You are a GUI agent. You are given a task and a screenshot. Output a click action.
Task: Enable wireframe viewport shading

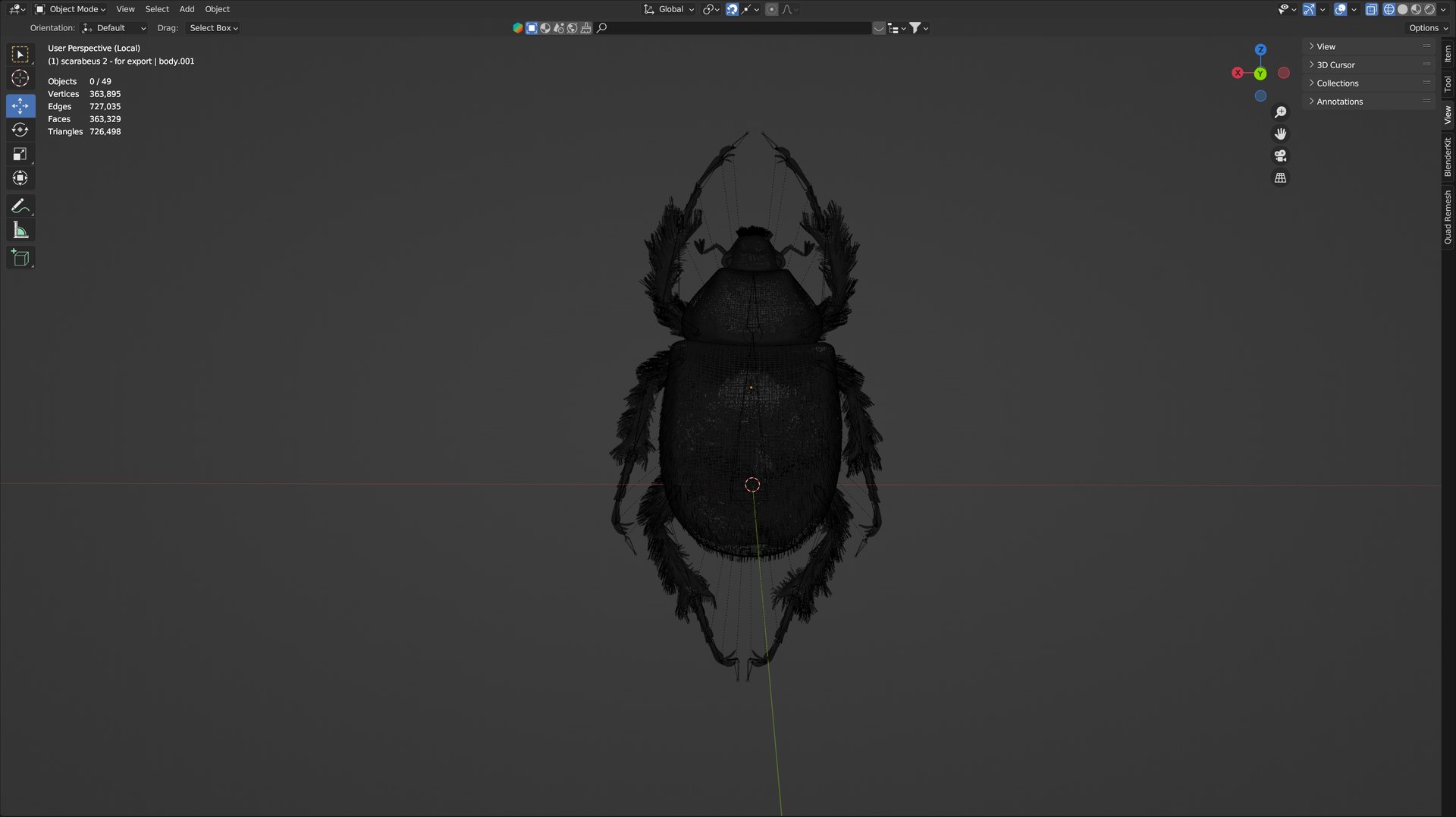tap(1389, 9)
